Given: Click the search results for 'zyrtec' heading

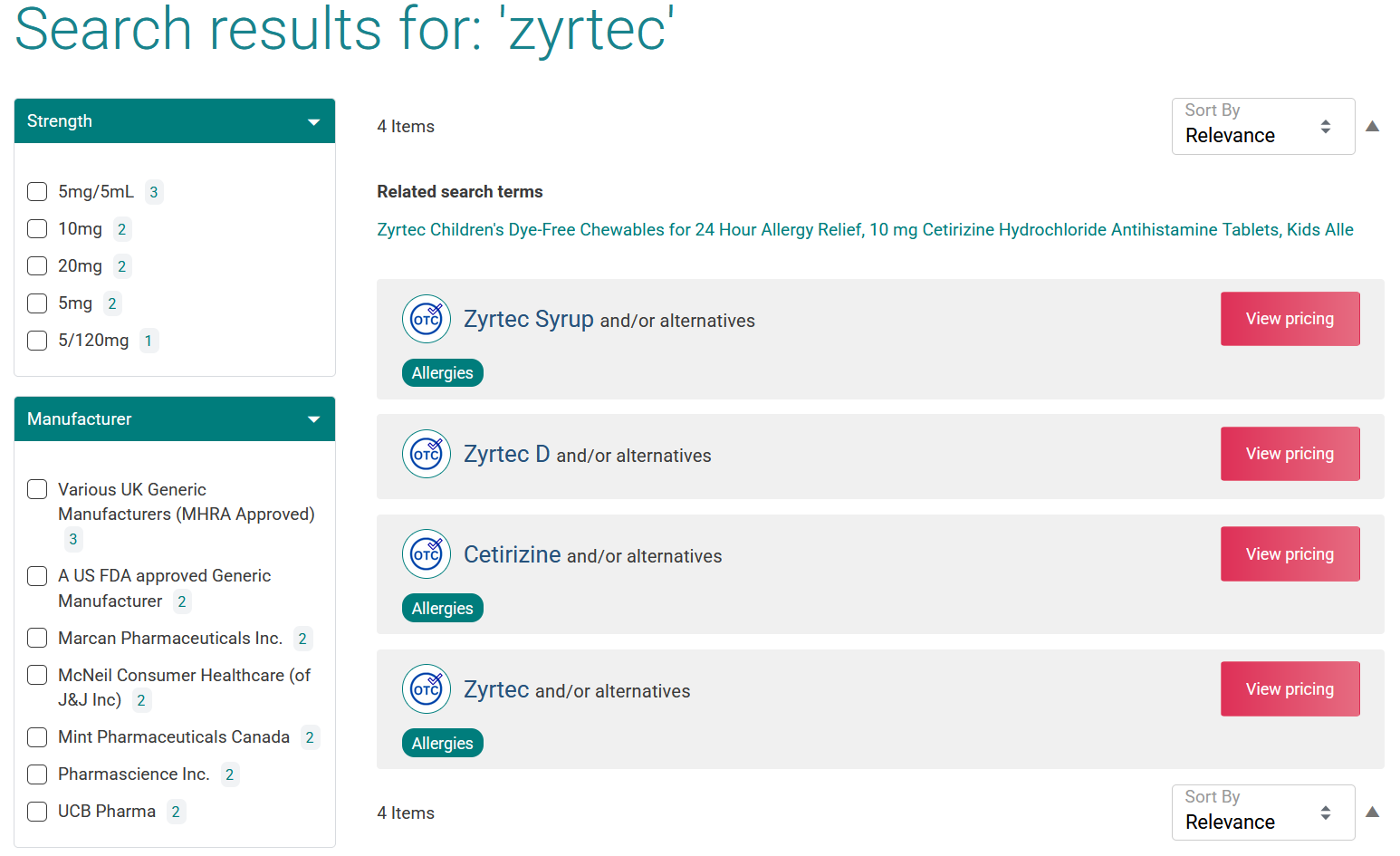Looking at the screenshot, I should (x=345, y=29).
